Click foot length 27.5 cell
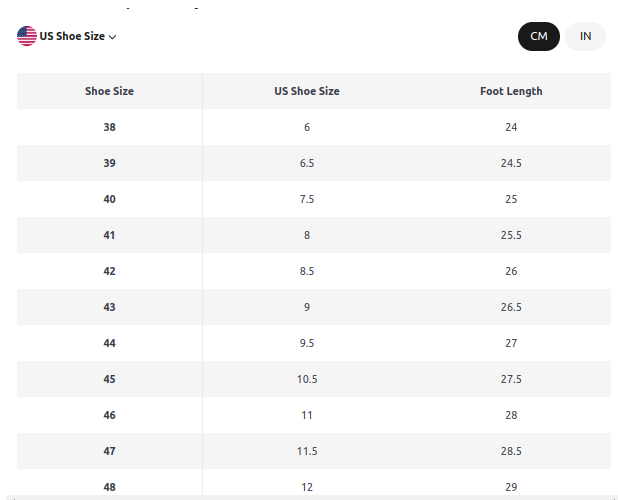 tap(511, 379)
